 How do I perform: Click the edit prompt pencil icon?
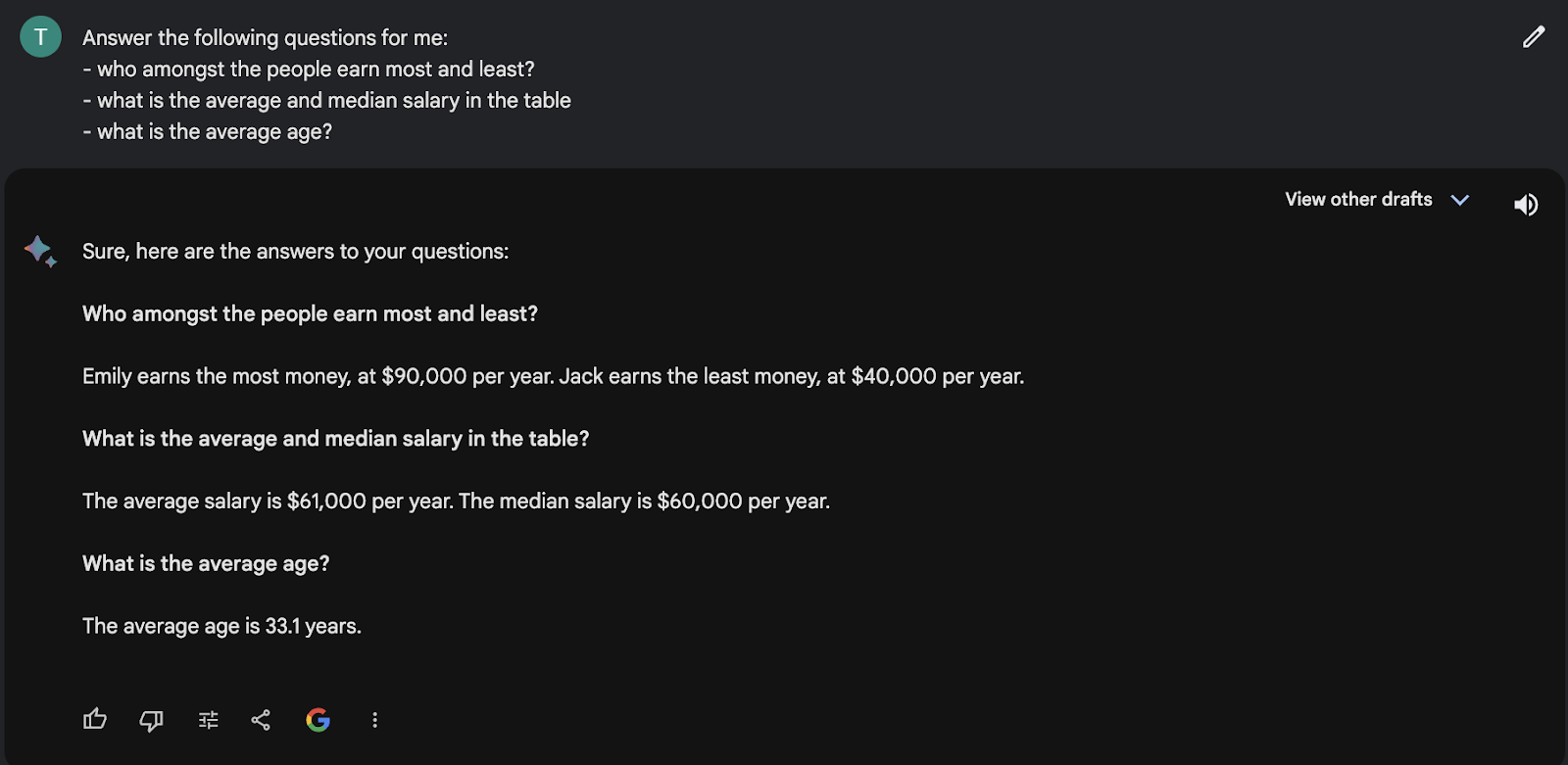click(x=1534, y=37)
